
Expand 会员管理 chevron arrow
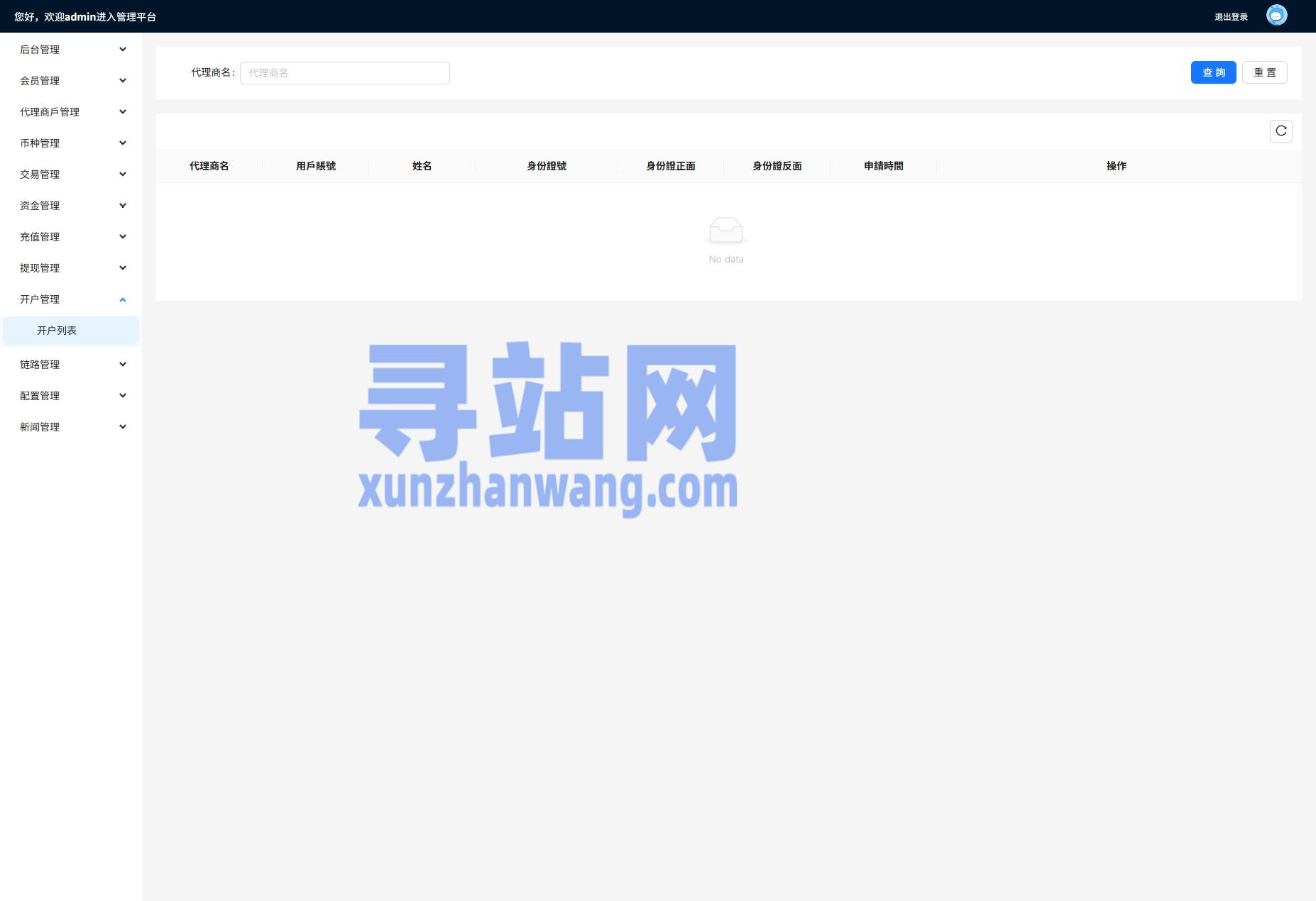pos(123,81)
